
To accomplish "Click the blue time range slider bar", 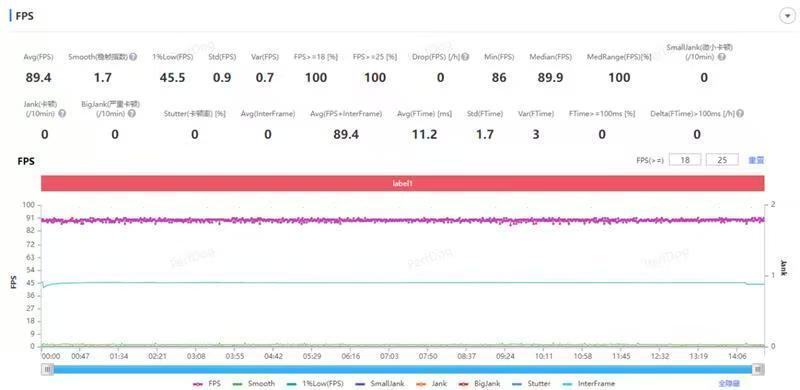I will 403,369.
